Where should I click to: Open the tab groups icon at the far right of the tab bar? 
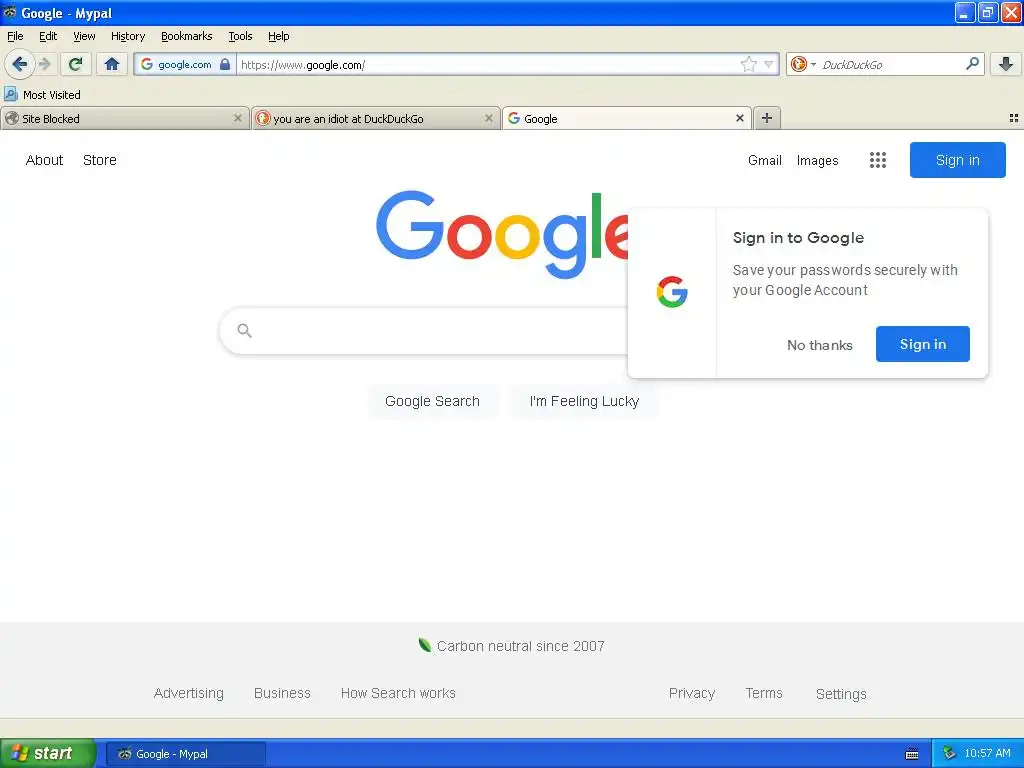pos(1014,118)
